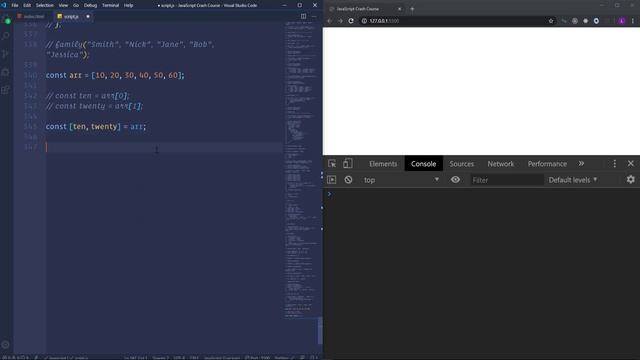
Task: Click the unsaved dot on script.js tab
Action: pos(88,16)
